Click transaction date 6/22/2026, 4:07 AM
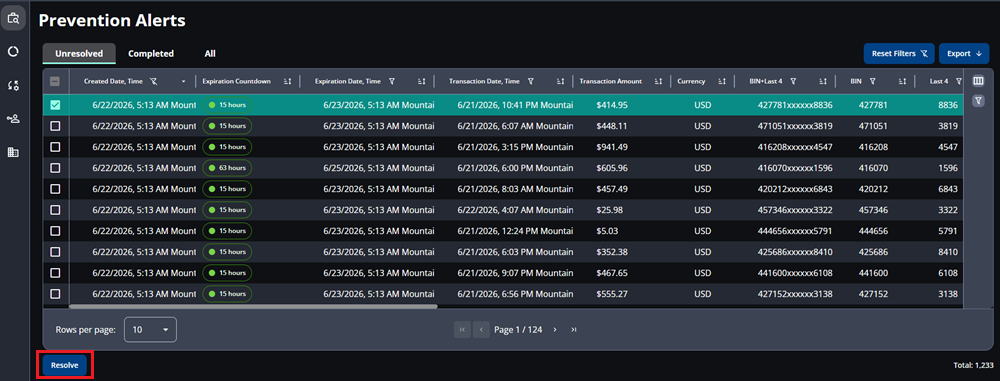 (515, 209)
